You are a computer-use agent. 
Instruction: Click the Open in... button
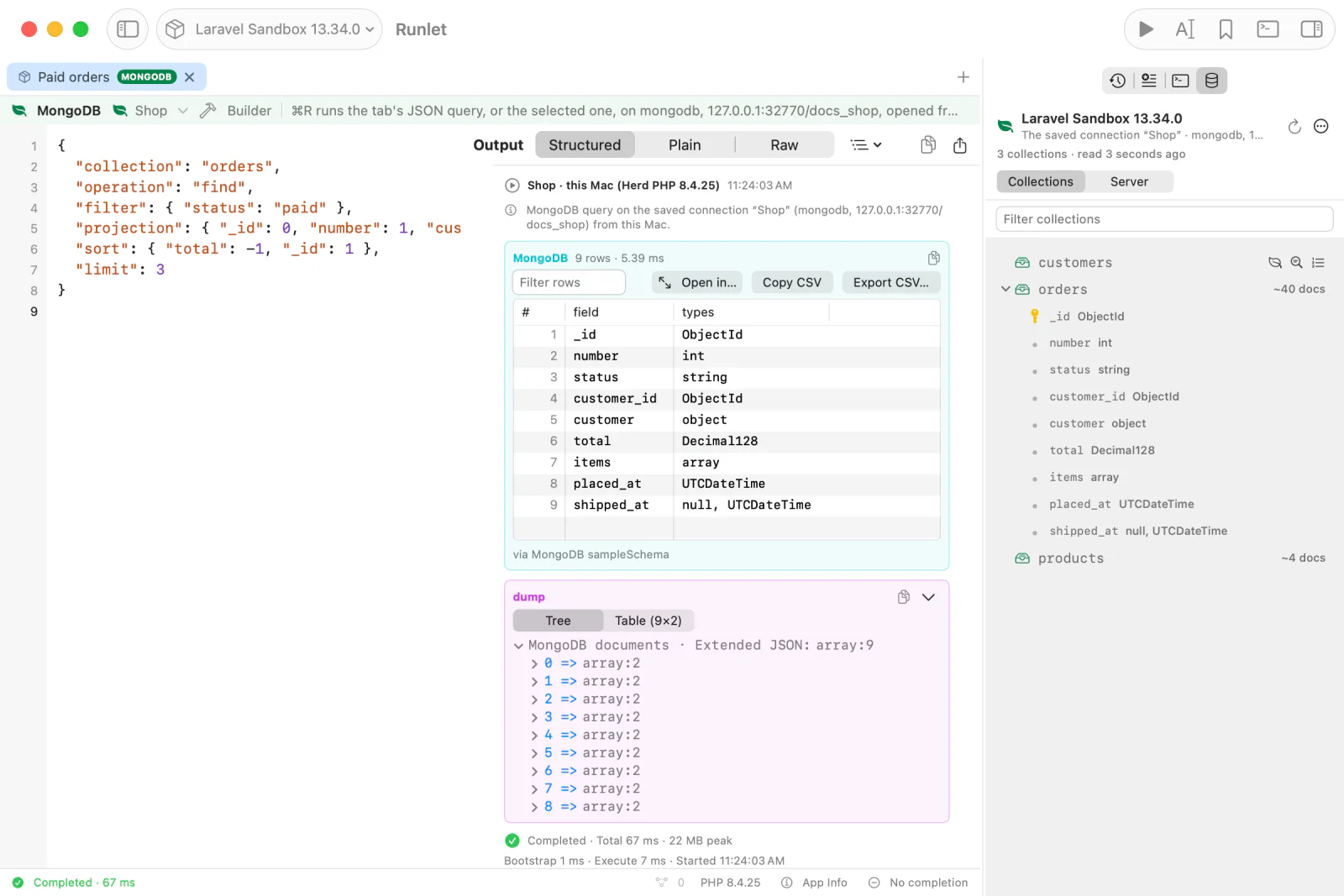click(698, 282)
